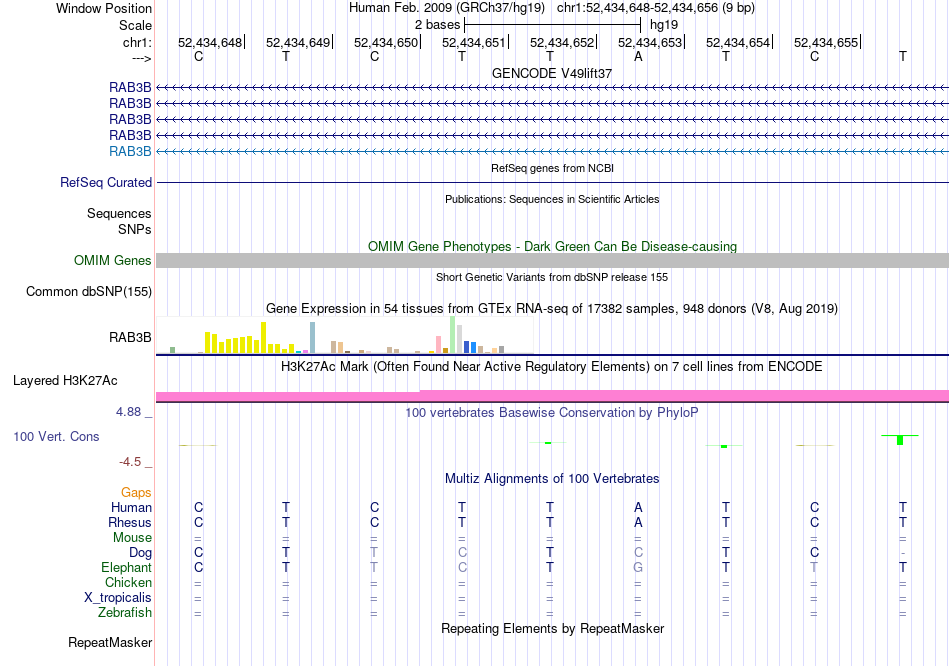Viewport: 950px width, 666px height.
Task: Click the pink H3K27Ac signal band
Action: [x=552, y=396]
